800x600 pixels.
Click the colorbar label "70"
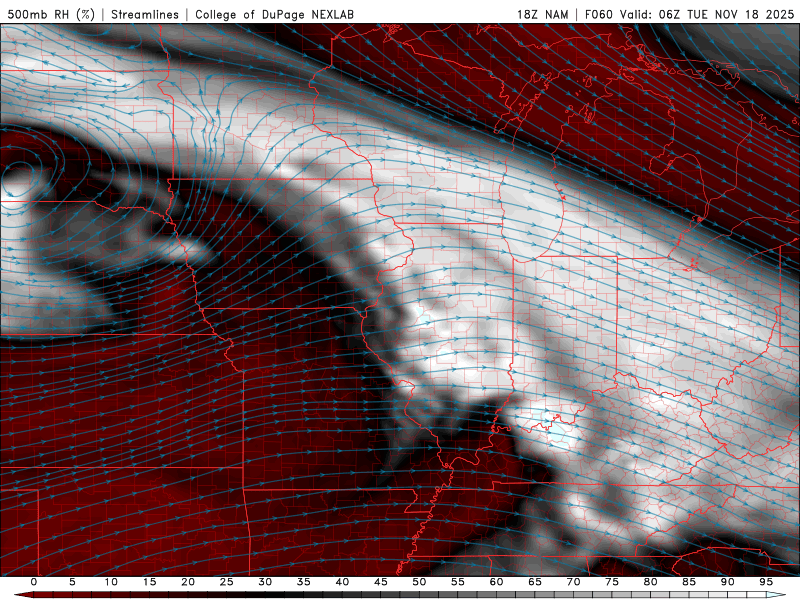click(x=573, y=582)
